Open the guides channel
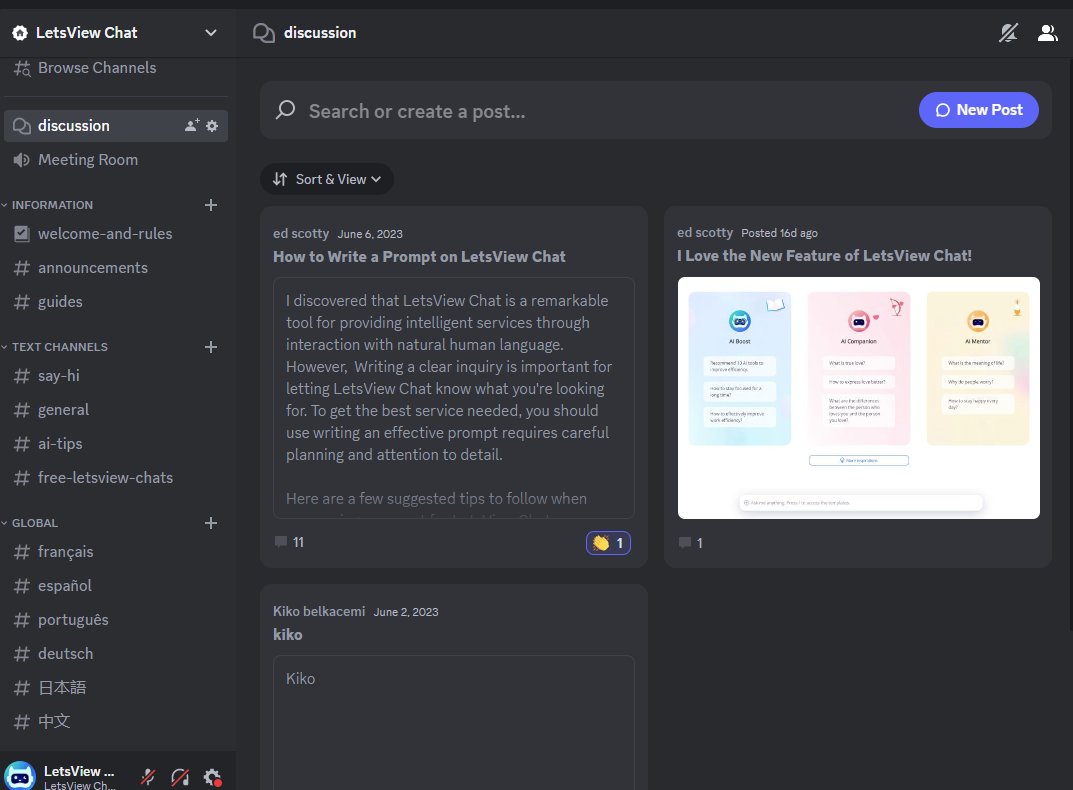Screen dimensions: 1073x790 [x=116, y=302]
